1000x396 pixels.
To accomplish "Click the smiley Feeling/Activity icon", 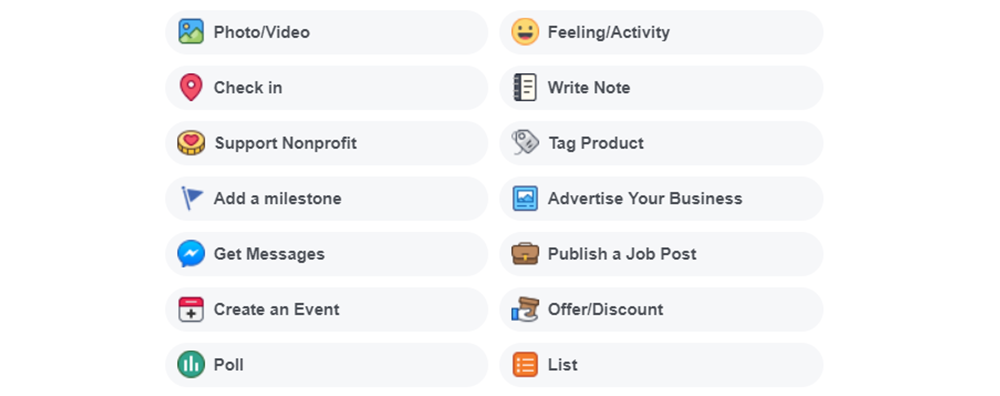I will 525,32.
